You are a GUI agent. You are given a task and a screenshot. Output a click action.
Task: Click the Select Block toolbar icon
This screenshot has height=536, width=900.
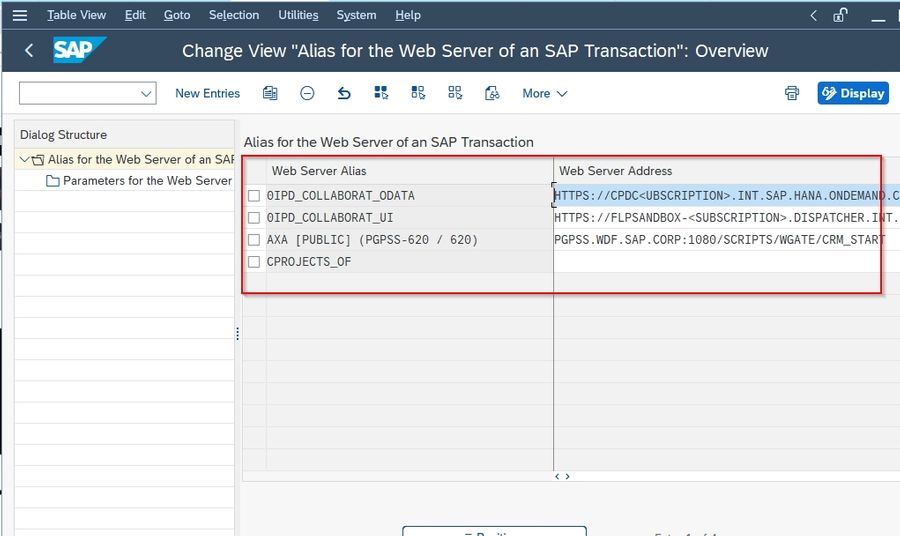pos(418,93)
